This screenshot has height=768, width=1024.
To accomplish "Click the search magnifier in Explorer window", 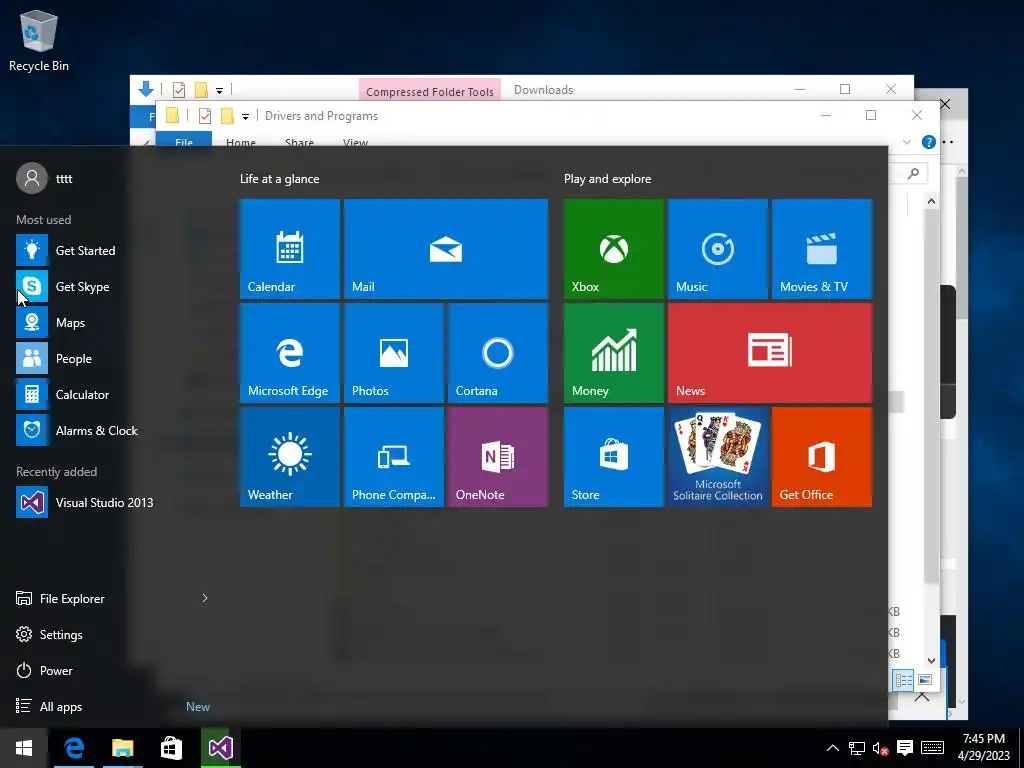I will click(x=914, y=173).
